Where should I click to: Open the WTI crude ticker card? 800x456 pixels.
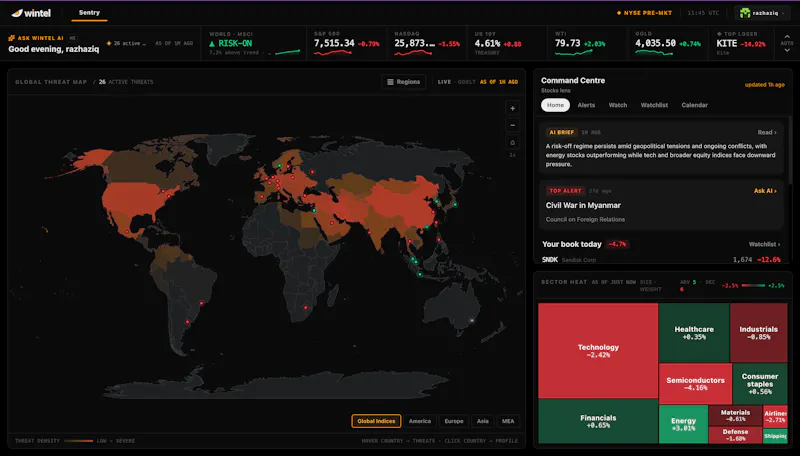(x=587, y=43)
